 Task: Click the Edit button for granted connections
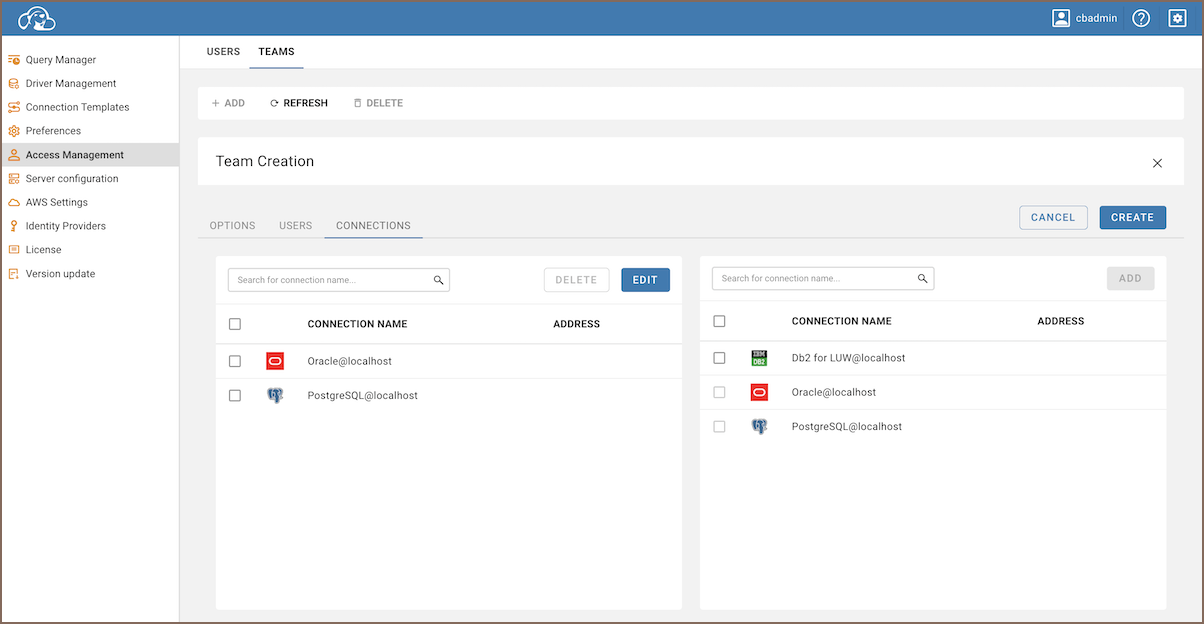coord(645,280)
